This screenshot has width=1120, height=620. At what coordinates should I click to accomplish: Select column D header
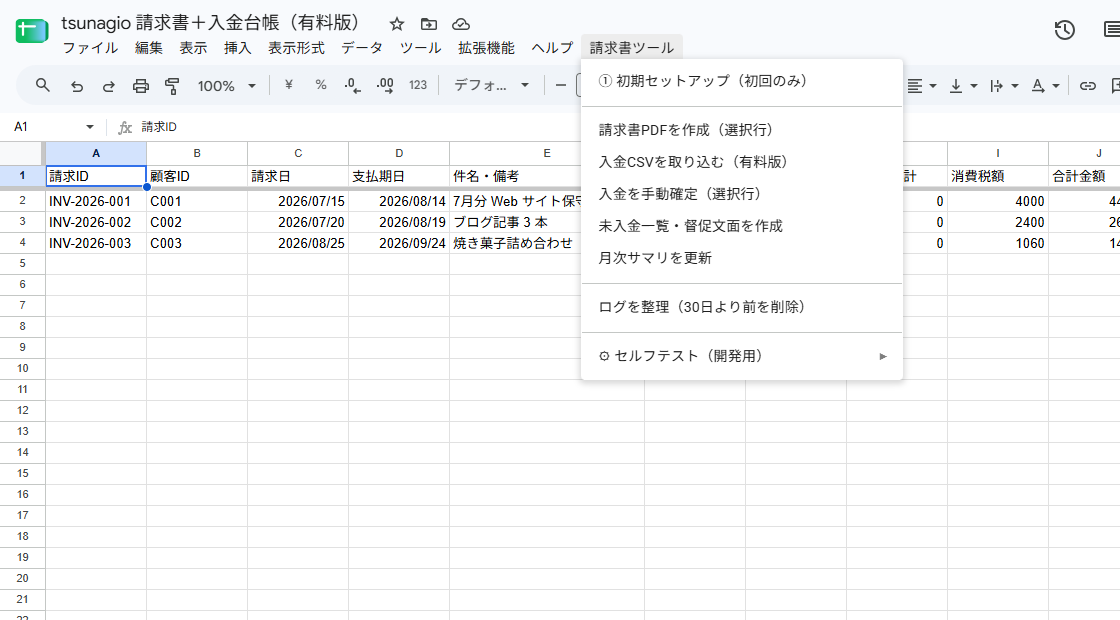pyautogui.click(x=399, y=153)
